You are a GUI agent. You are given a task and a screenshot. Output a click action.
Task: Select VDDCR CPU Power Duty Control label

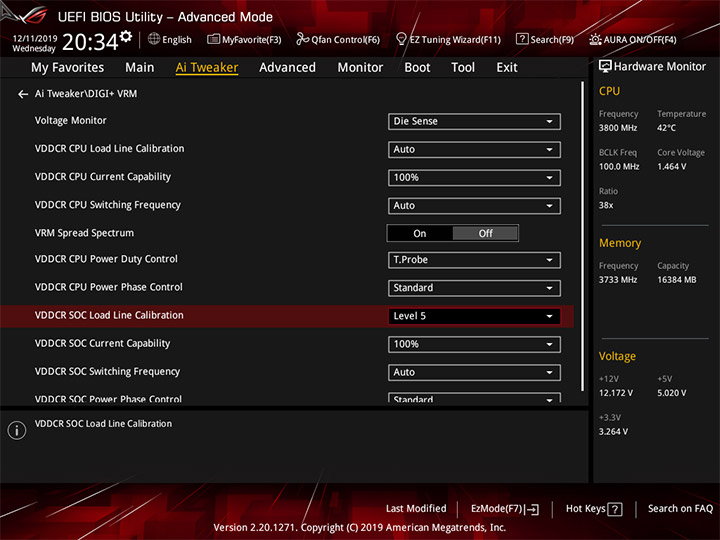pos(106,259)
